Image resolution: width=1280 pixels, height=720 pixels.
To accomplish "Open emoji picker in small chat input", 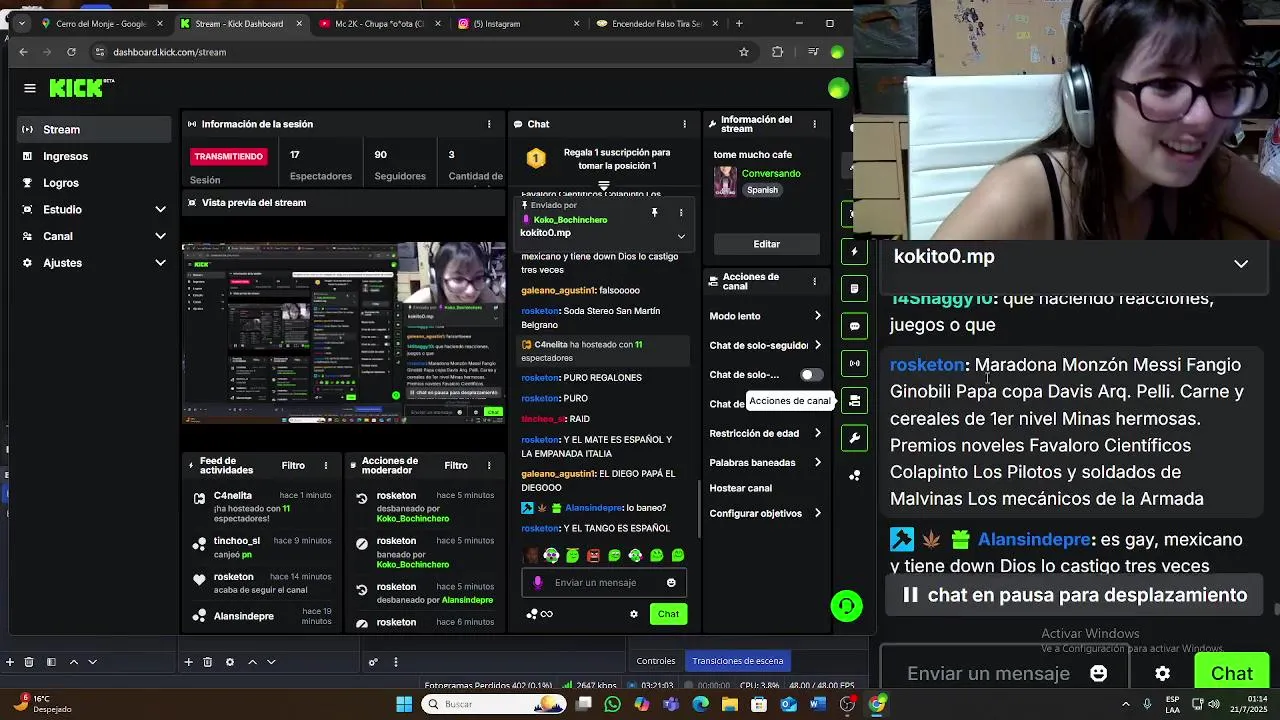I will tap(671, 582).
